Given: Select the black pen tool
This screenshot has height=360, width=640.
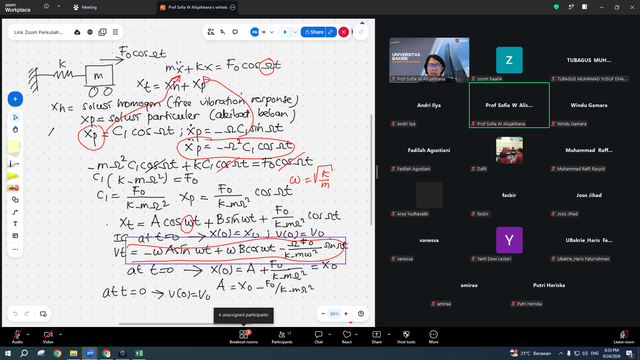Looking at the screenshot, I should pos(13,164).
